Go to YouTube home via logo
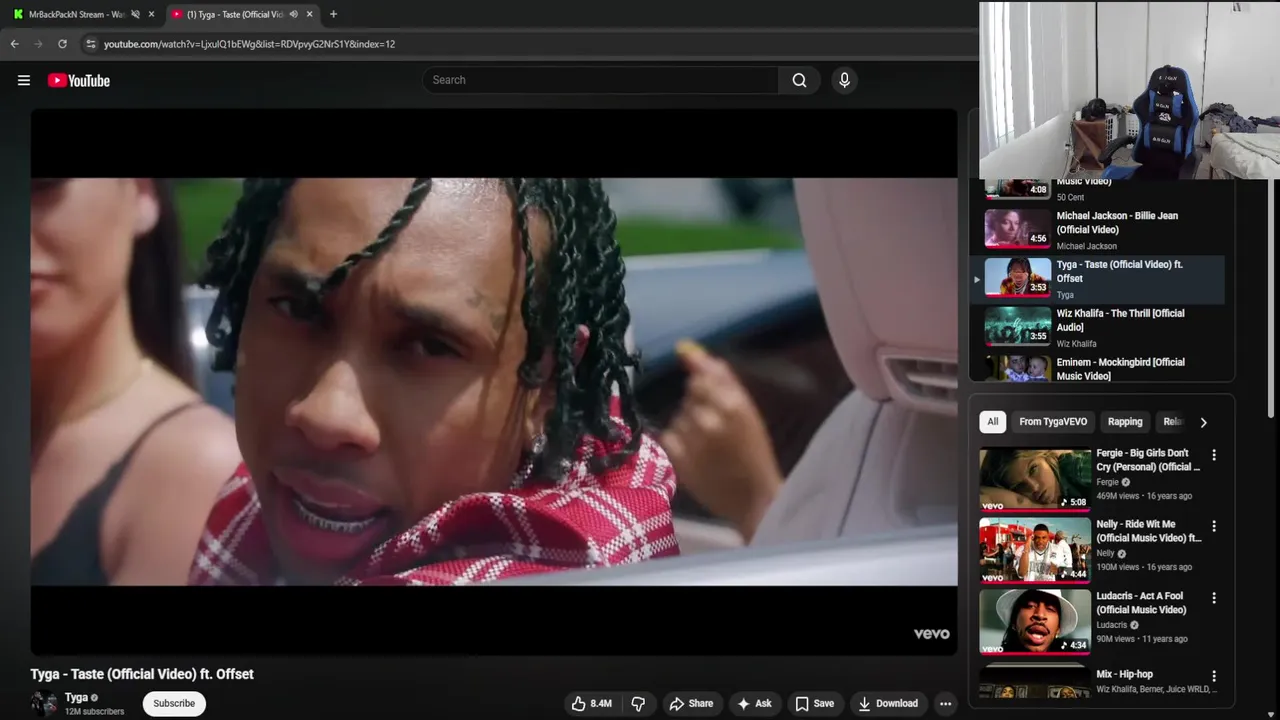 79,80
